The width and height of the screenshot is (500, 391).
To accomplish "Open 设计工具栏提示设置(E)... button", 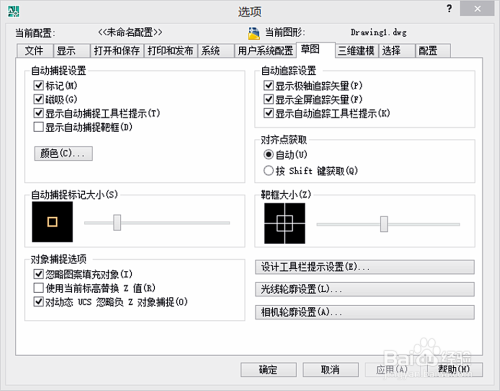I will [x=365, y=267].
